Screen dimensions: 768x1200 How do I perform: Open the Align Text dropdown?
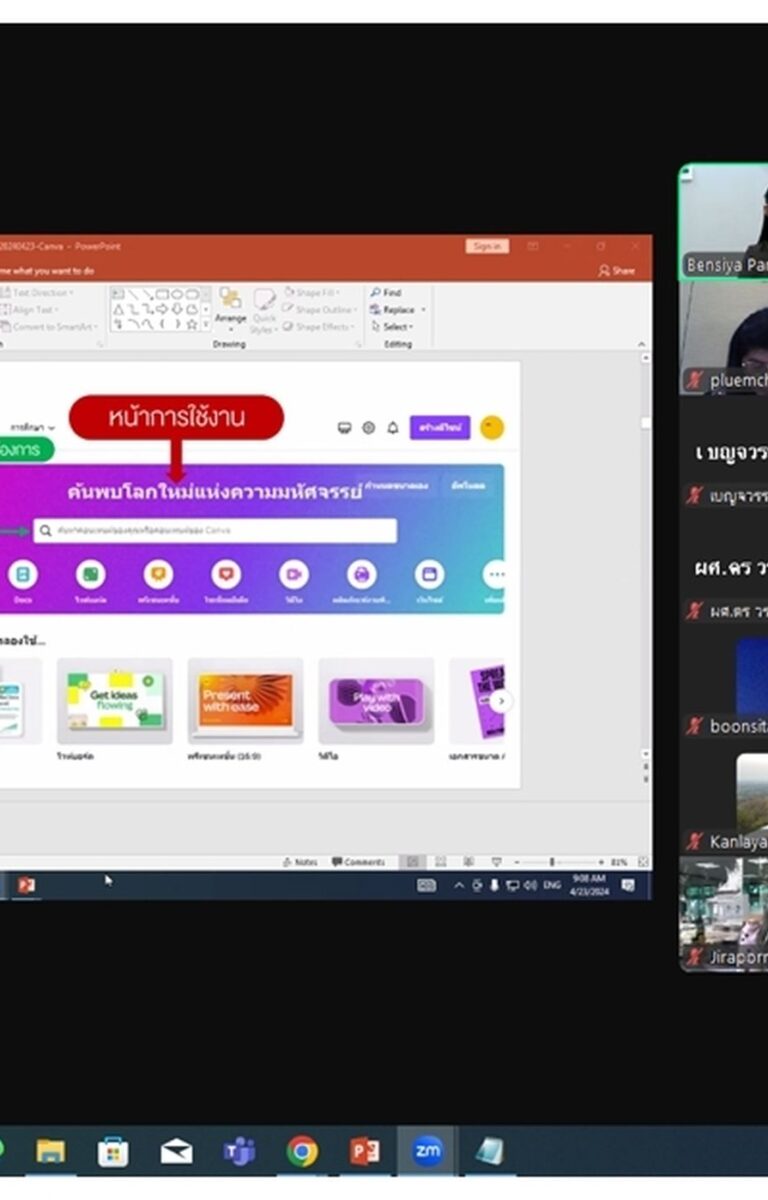pyautogui.click(x=32, y=310)
